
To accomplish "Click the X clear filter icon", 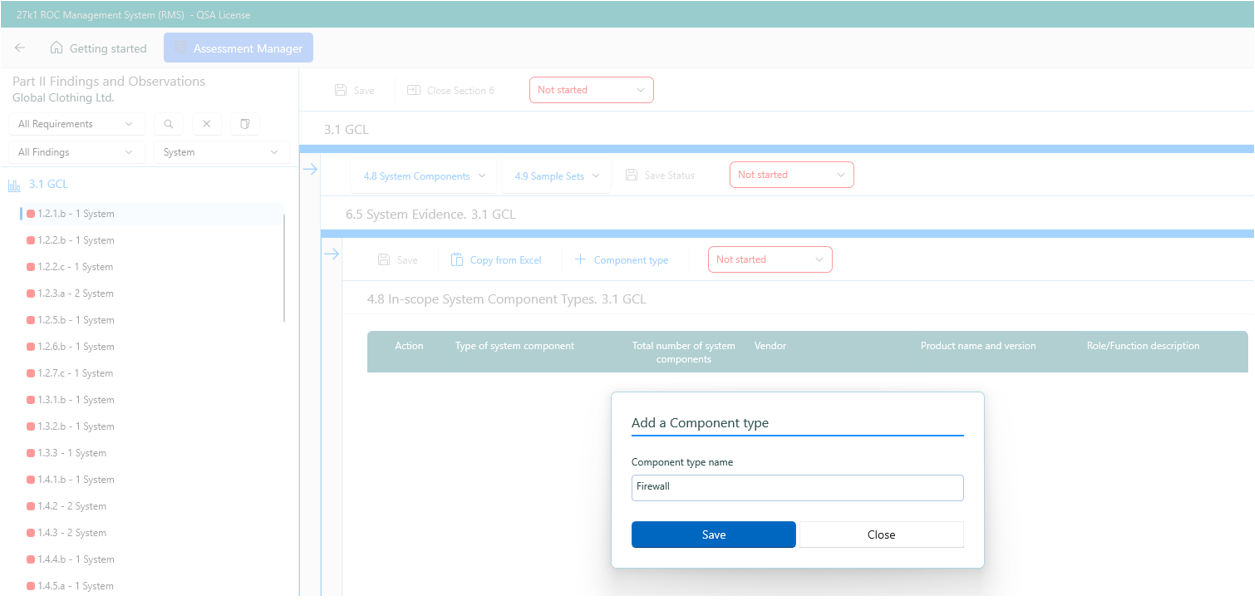I will click(x=206, y=124).
